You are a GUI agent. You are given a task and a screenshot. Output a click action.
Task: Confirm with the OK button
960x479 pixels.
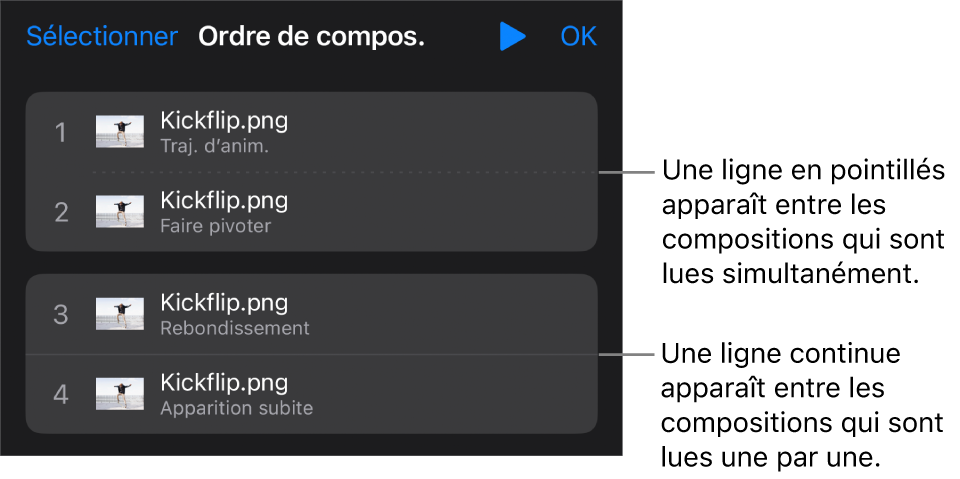tap(578, 37)
